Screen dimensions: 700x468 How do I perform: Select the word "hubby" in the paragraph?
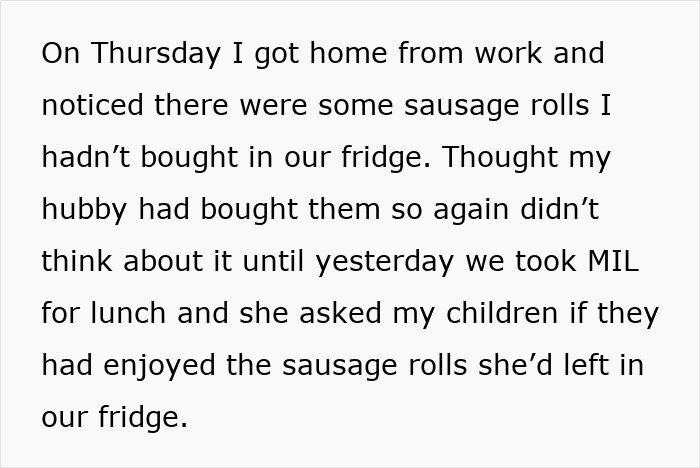(84, 210)
